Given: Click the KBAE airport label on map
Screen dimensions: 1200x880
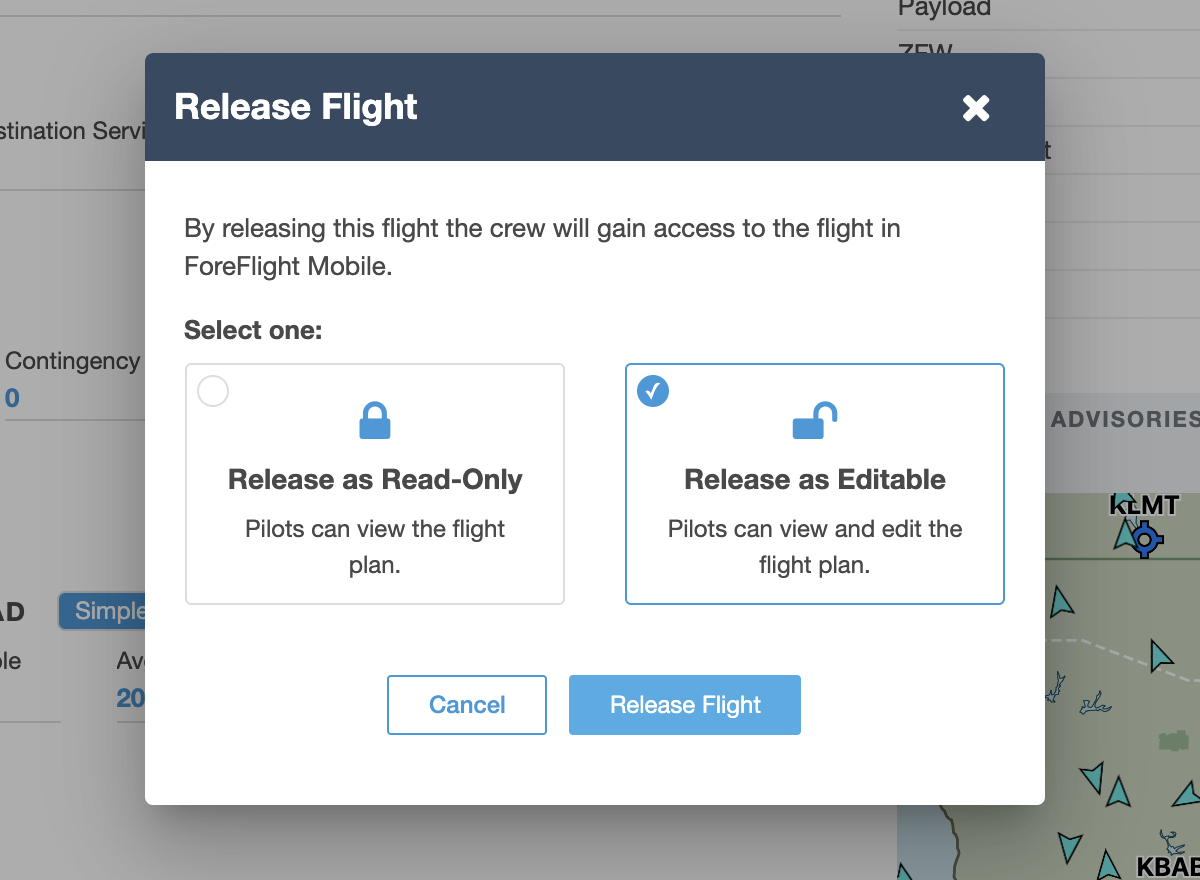Looking at the screenshot, I should (x=1168, y=866).
